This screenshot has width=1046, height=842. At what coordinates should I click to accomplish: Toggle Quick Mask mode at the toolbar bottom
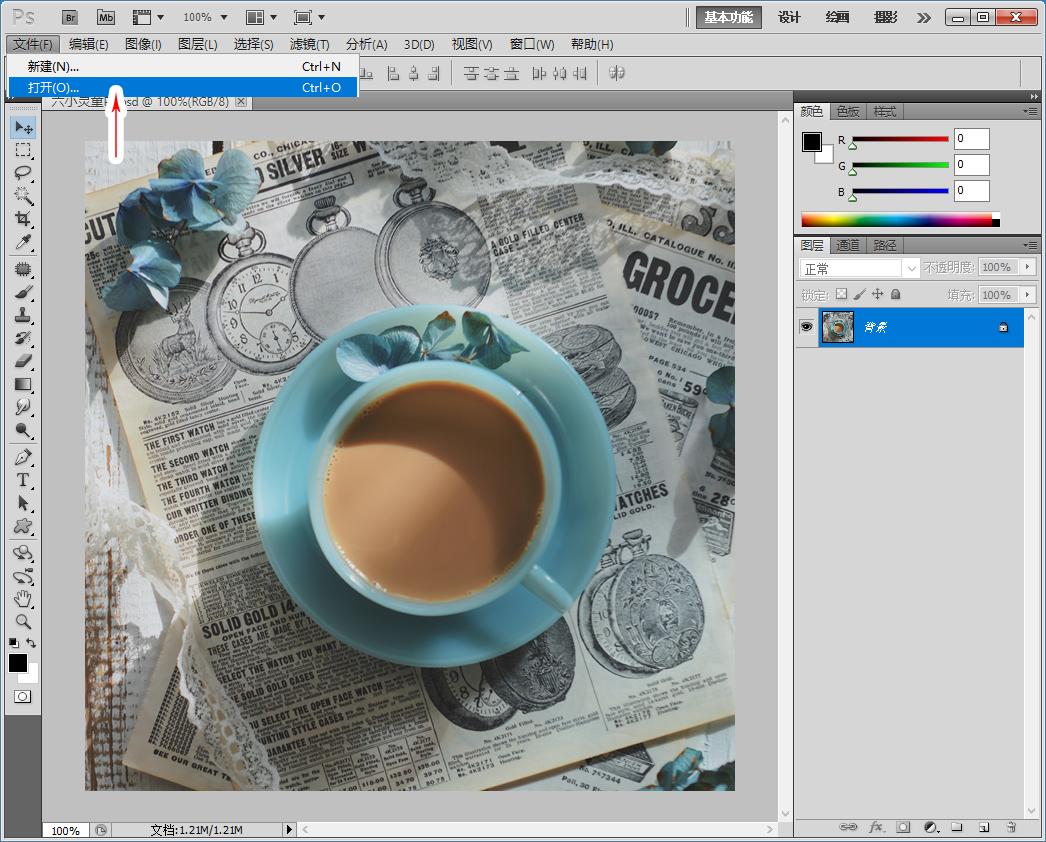coord(22,696)
